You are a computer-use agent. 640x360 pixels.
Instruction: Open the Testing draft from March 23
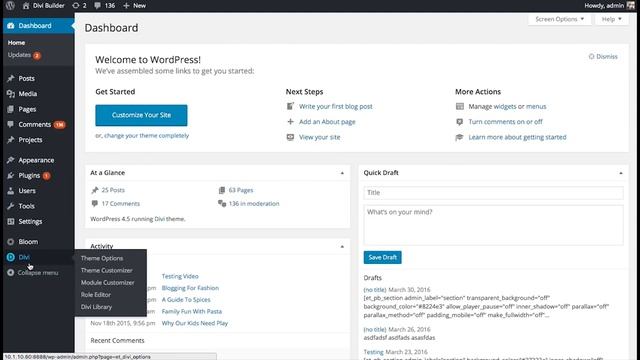pos(373,352)
